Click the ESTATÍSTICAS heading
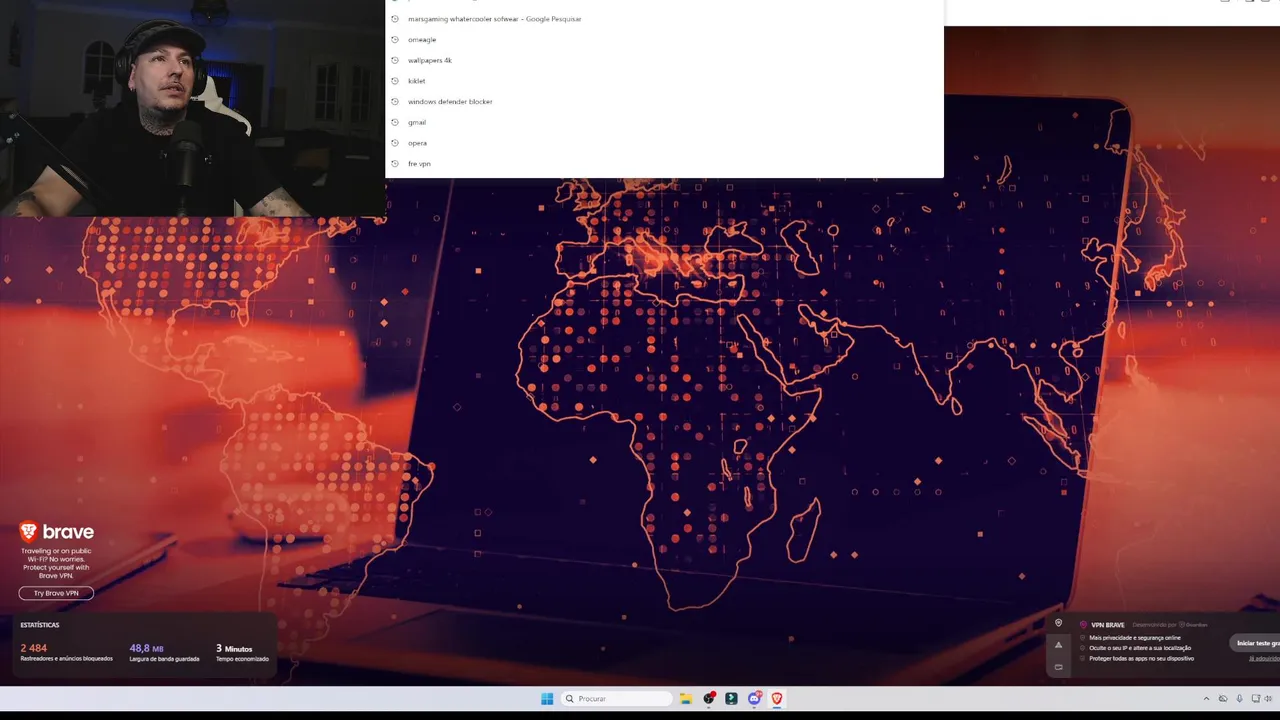The width and height of the screenshot is (1280, 720). (x=40, y=625)
